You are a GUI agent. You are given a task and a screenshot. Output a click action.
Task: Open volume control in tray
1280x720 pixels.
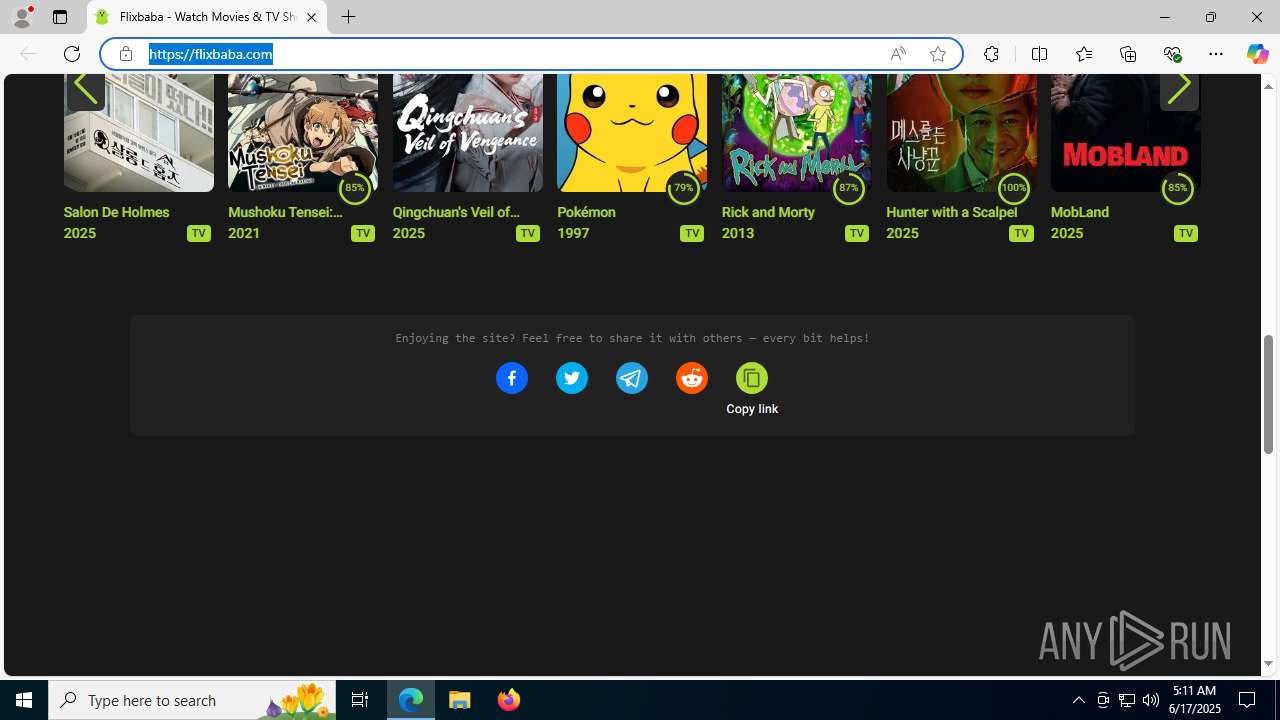pyautogui.click(x=1151, y=700)
